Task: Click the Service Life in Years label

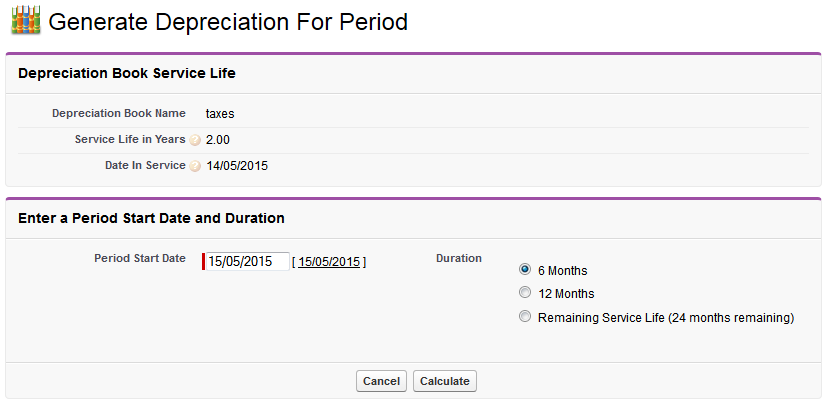Action: 130,139
